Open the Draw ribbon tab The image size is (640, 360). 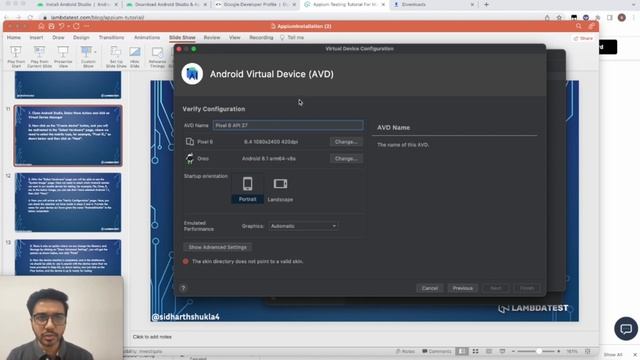[58, 38]
